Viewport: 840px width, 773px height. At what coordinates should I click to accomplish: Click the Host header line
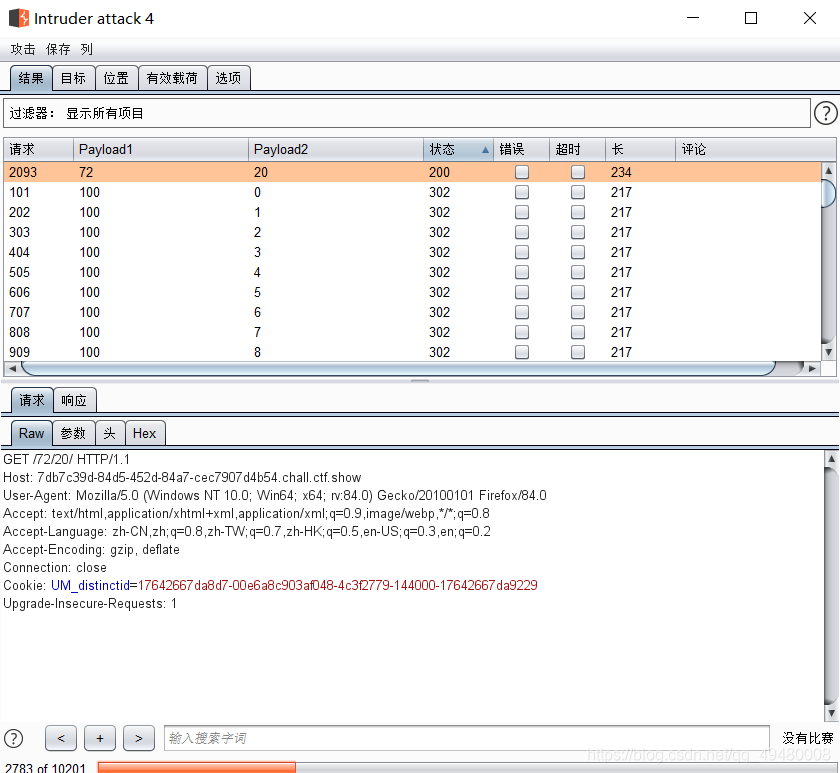pyautogui.click(x=182, y=477)
